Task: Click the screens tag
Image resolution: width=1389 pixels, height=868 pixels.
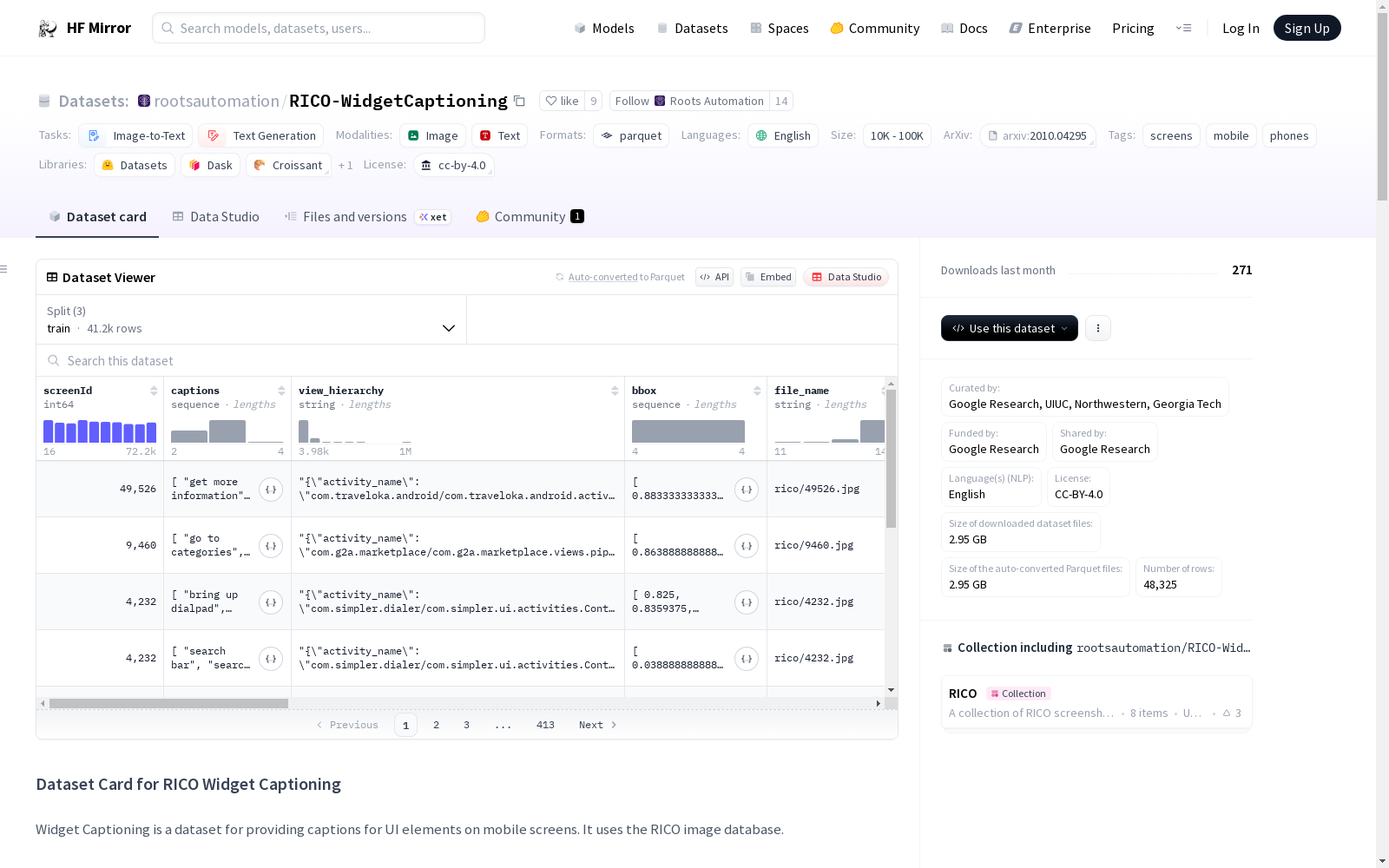Action: [1171, 135]
